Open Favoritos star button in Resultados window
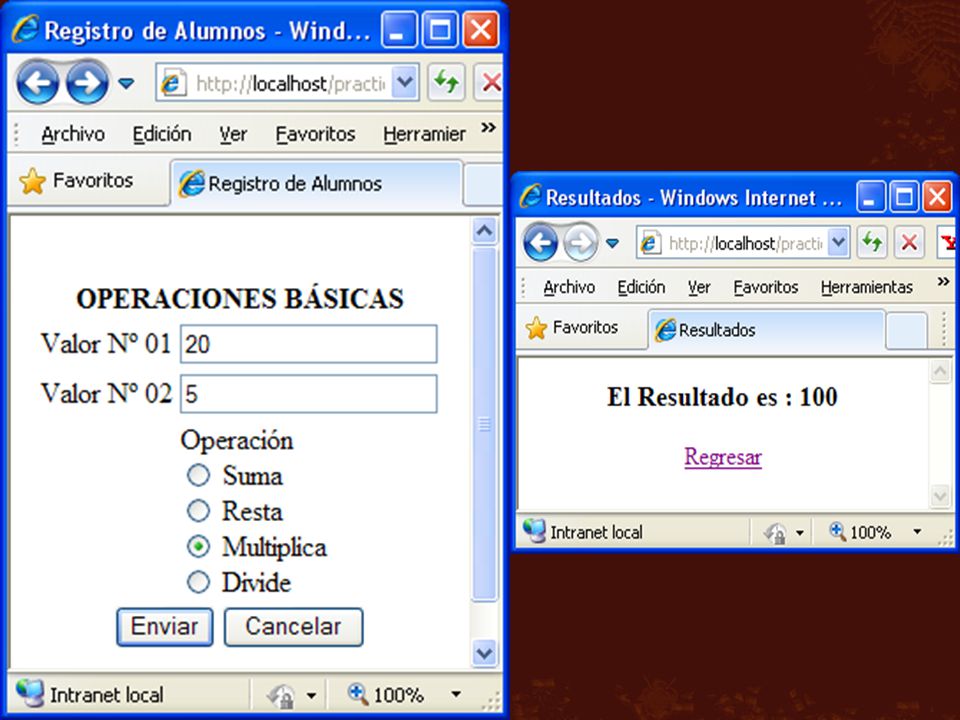960x720 pixels. [x=572, y=328]
